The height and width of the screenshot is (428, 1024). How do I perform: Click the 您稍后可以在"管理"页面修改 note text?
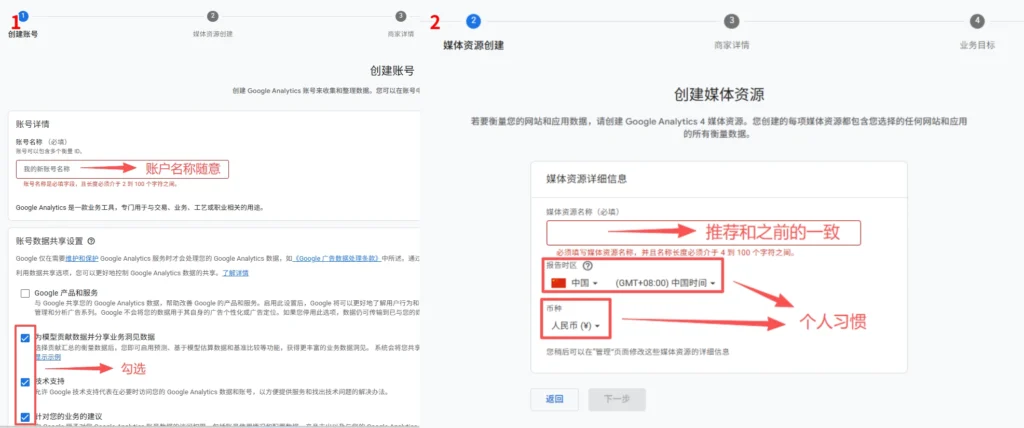(637, 352)
